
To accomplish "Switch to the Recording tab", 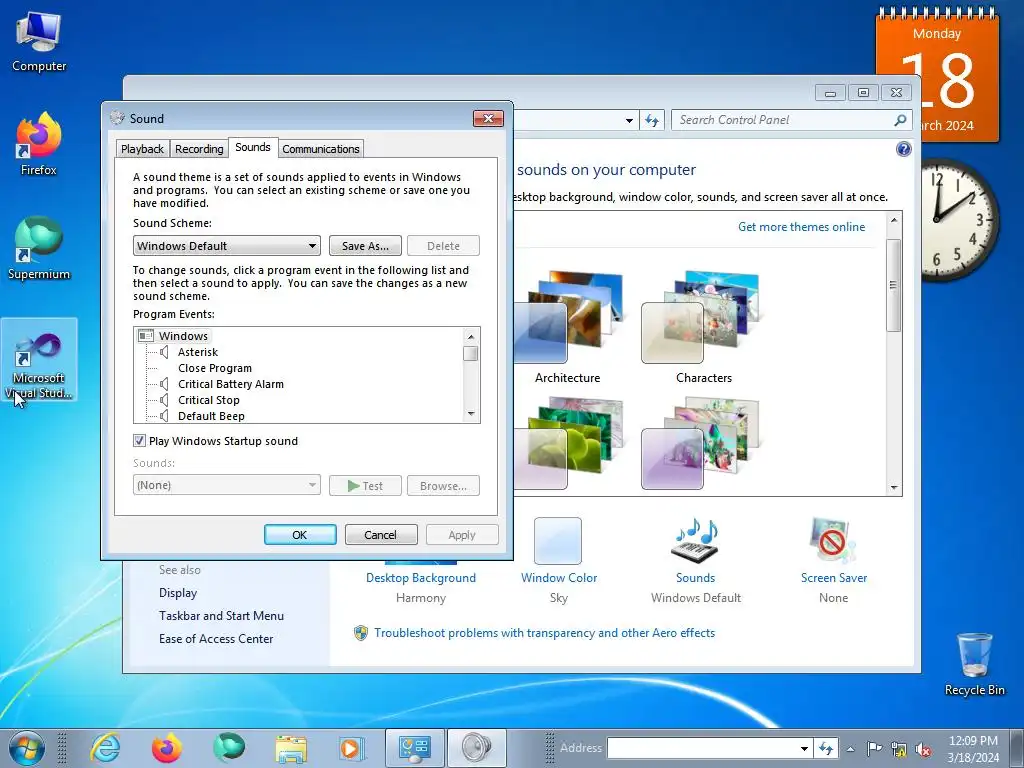I will coord(199,149).
